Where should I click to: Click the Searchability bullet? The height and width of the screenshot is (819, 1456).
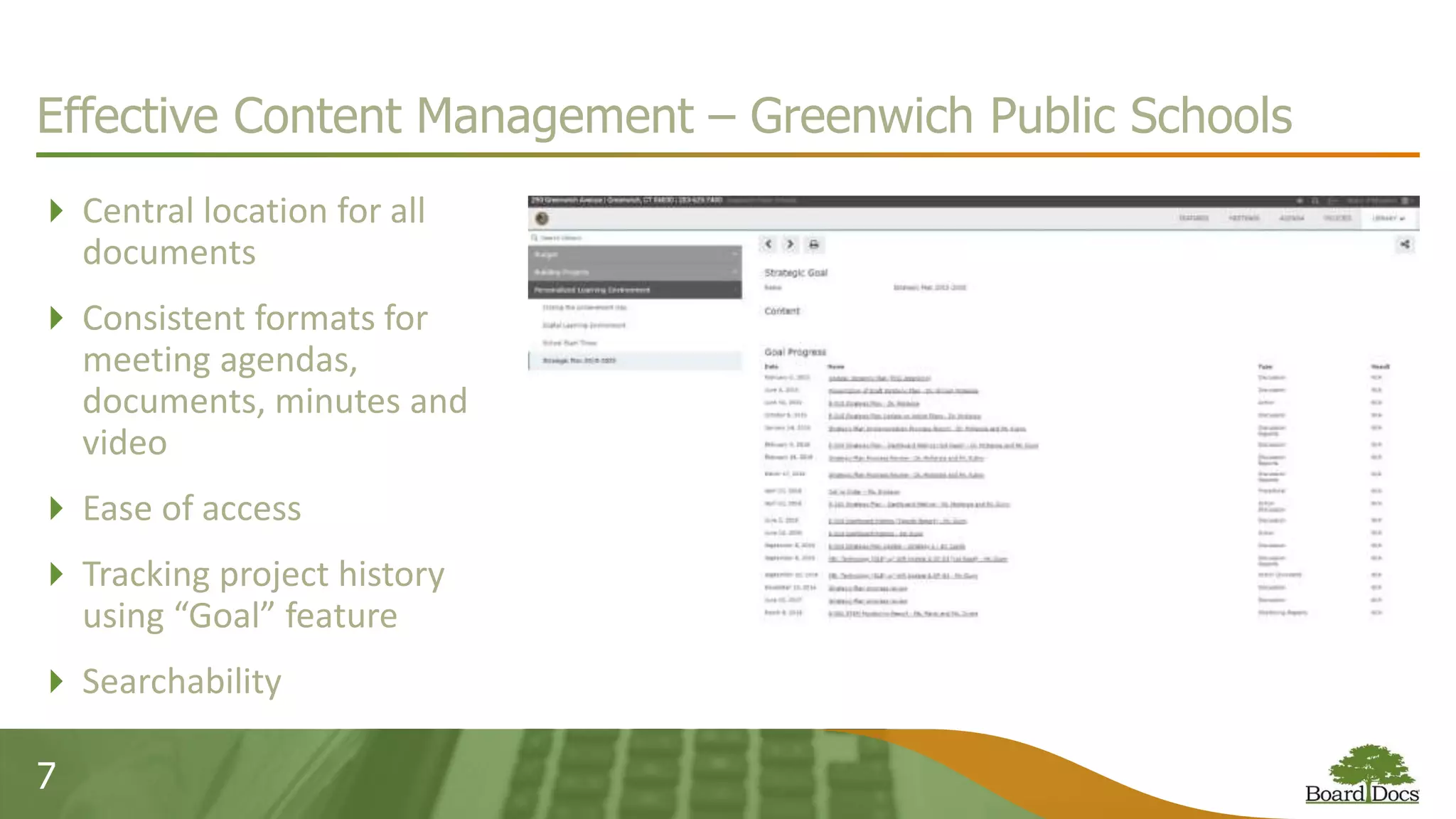pos(182,681)
